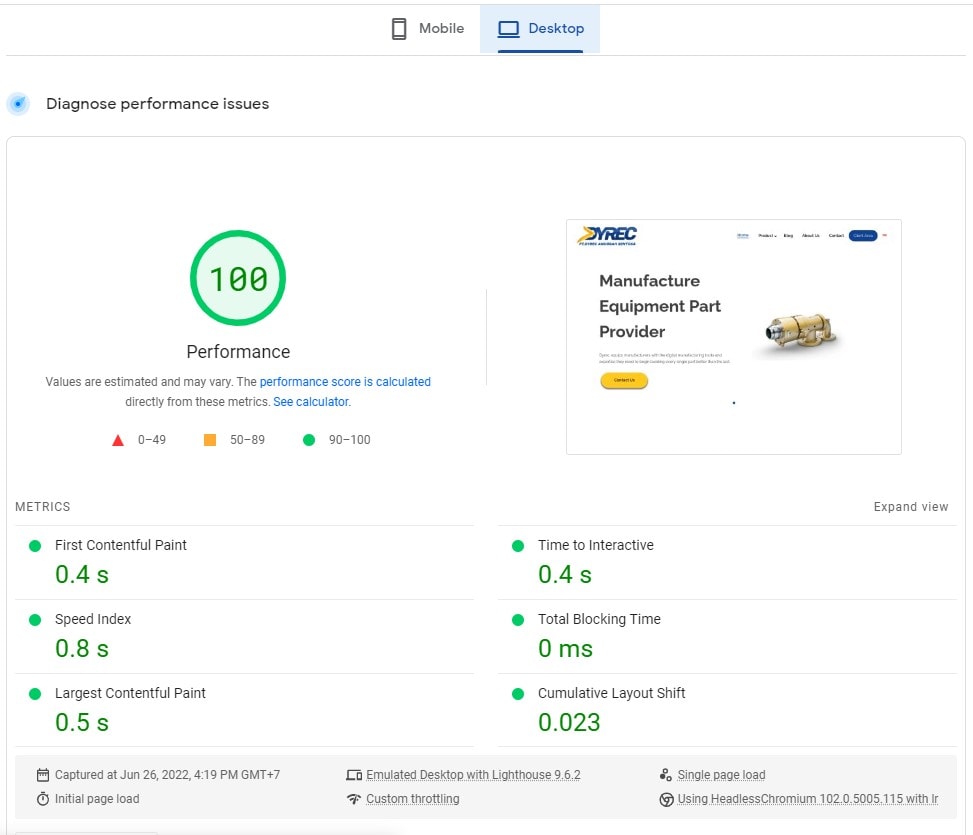Click the green circle 90–100 legend icon

(x=309, y=440)
